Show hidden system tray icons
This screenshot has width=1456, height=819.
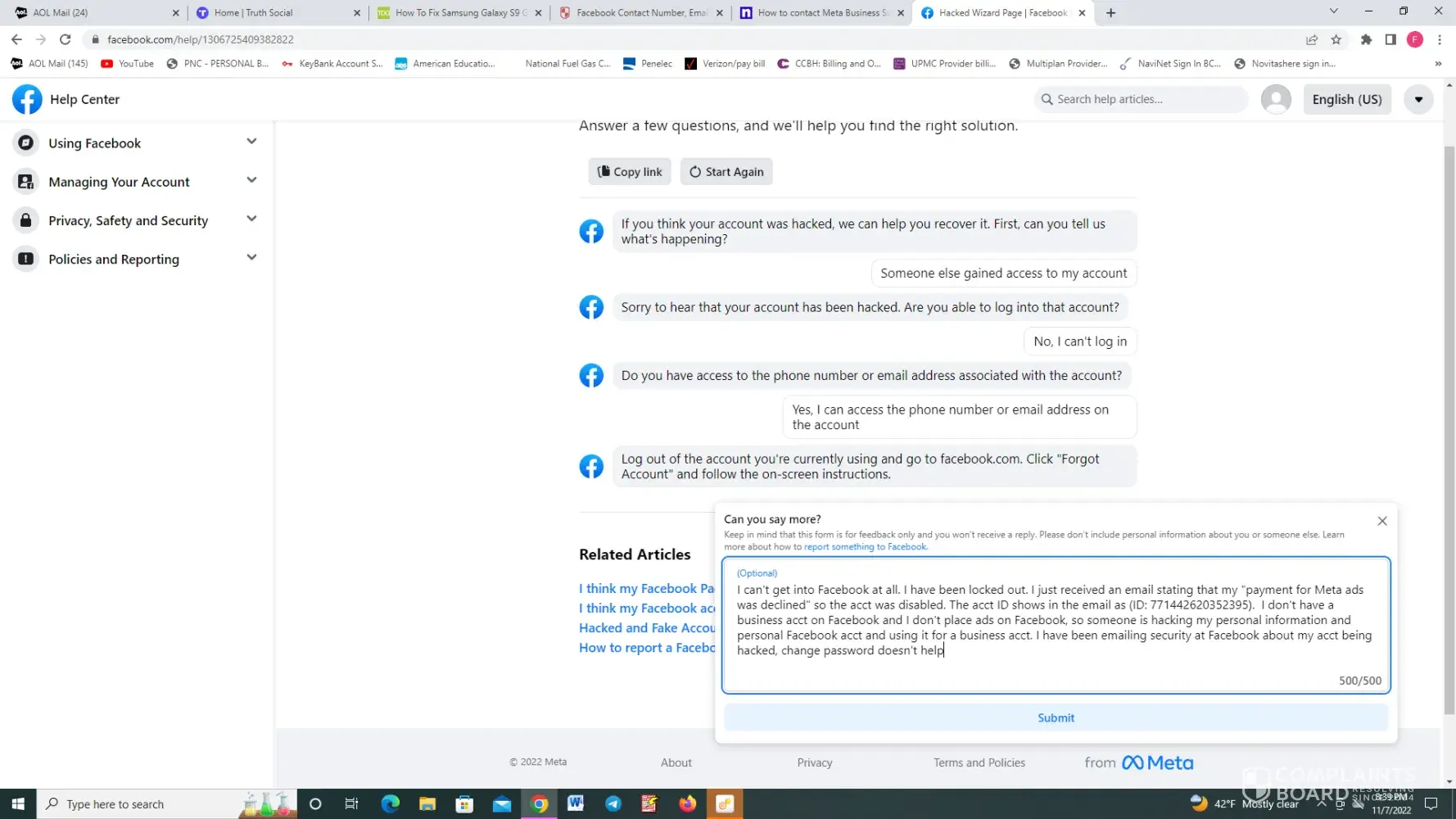(1321, 803)
